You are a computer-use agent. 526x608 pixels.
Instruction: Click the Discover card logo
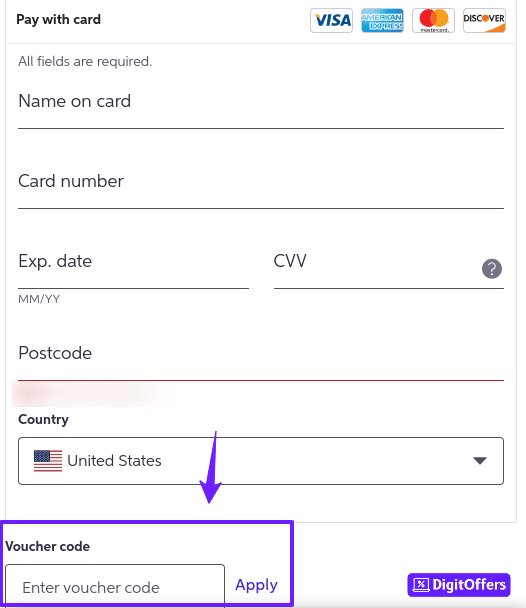click(x=484, y=20)
